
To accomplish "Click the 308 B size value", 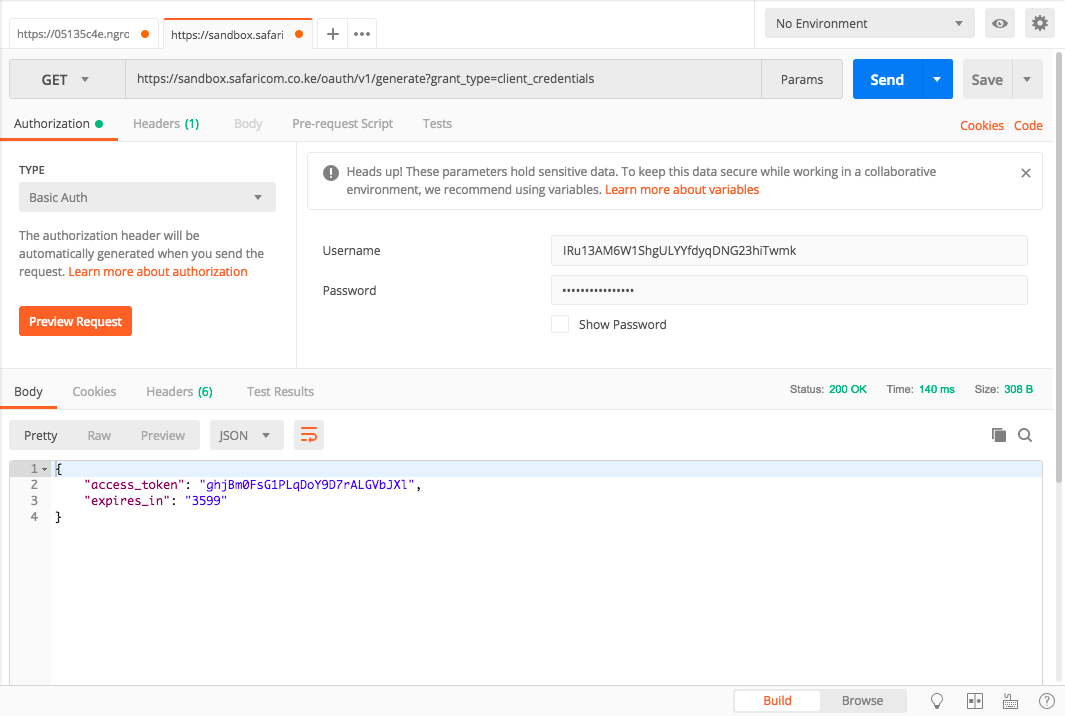I will (x=1018, y=389).
